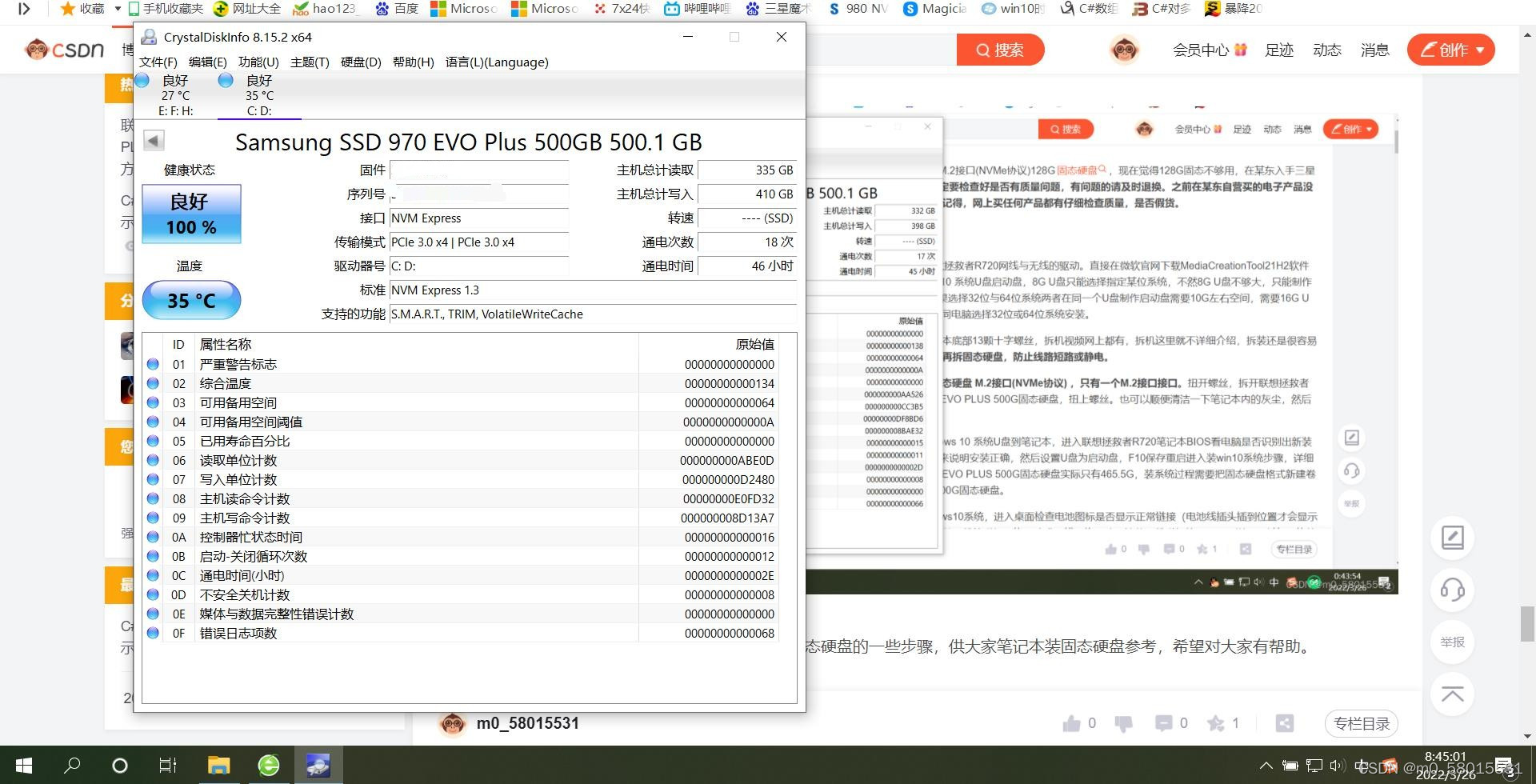The image size is (1536, 784).
Task: Open the 哔哩哔哩 bookmark
Action: (x=698, y=9)
